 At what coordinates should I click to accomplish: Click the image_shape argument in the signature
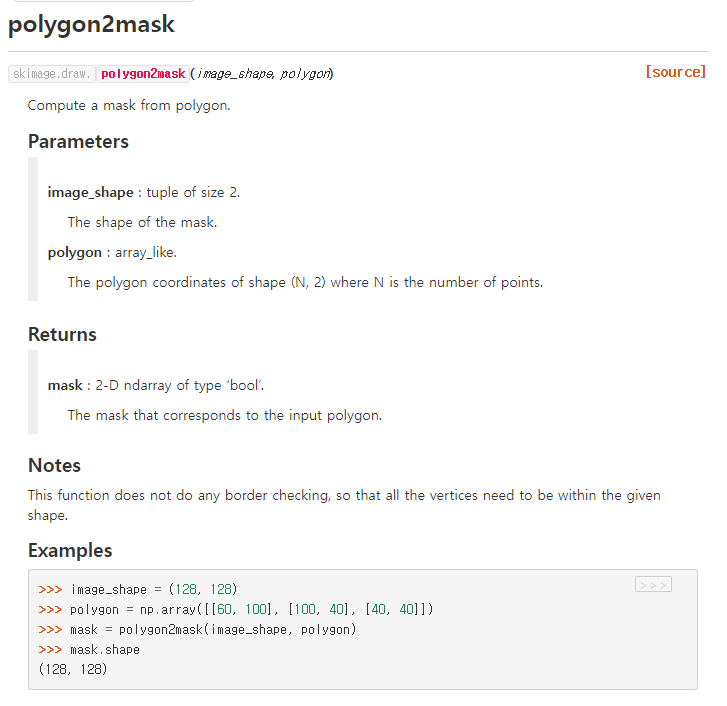(235, 74)
